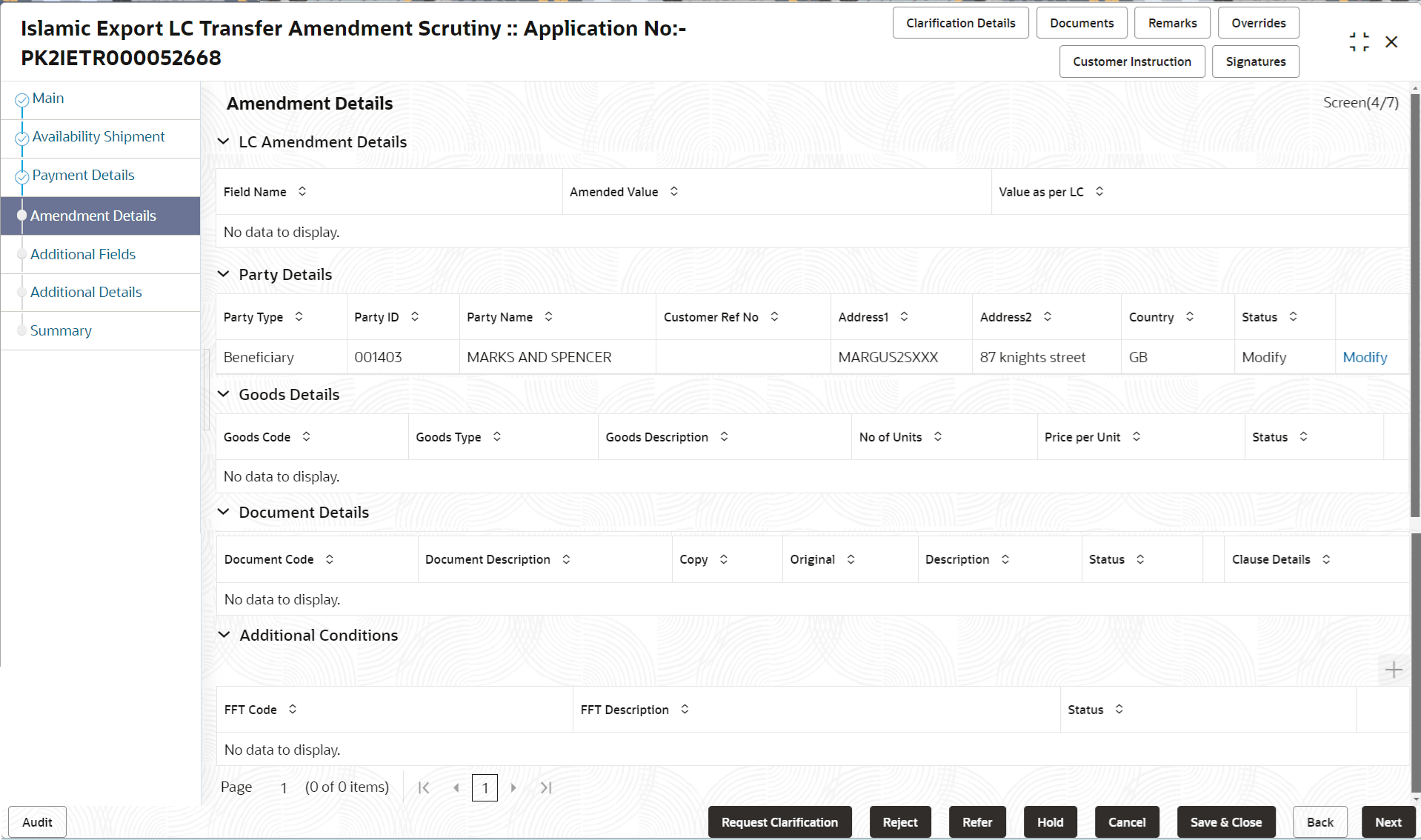Click the Modify link for MARKS AND SPENCER

click(x=1365, y=357)
